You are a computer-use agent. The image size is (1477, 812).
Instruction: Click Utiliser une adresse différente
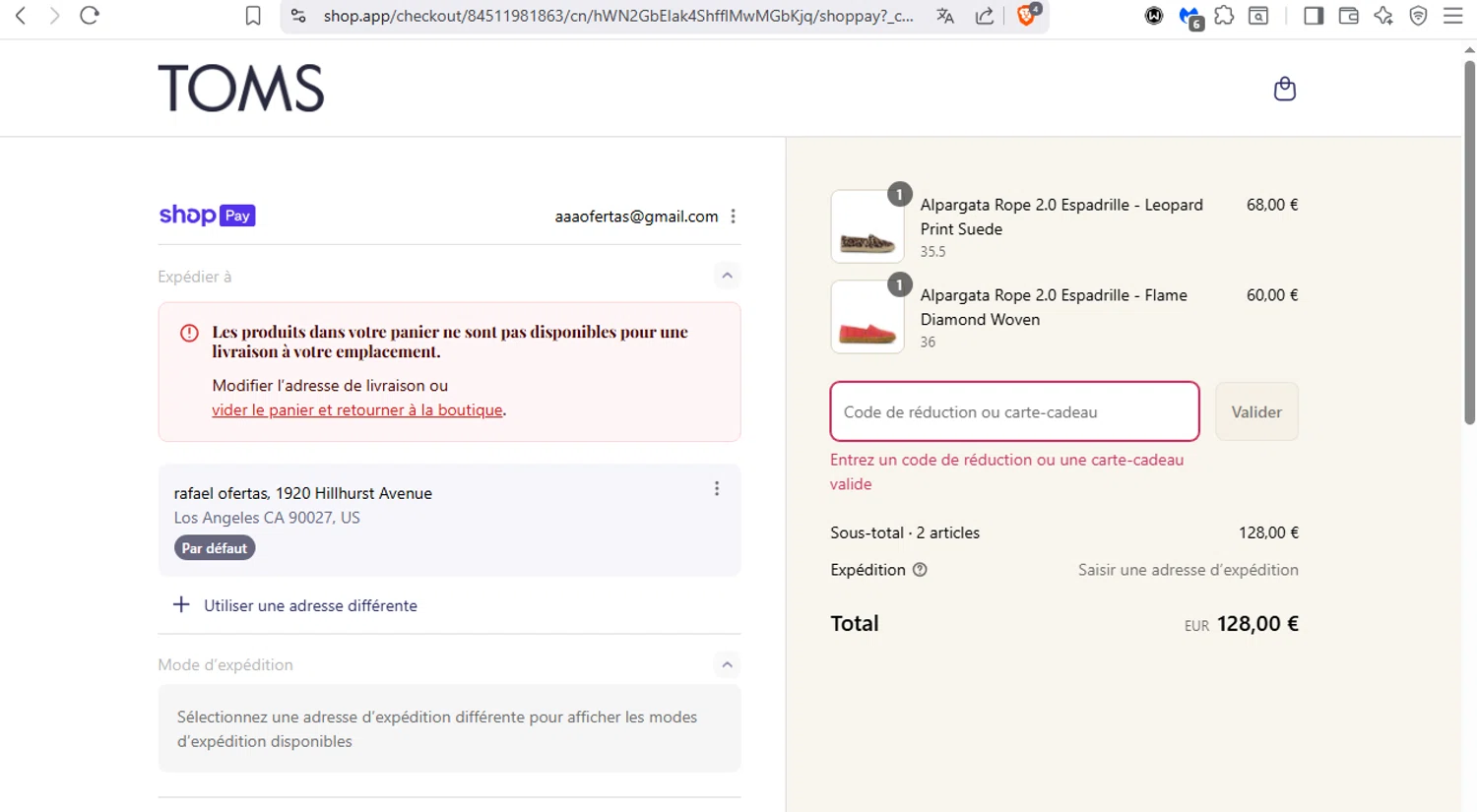tap(310, 605)
